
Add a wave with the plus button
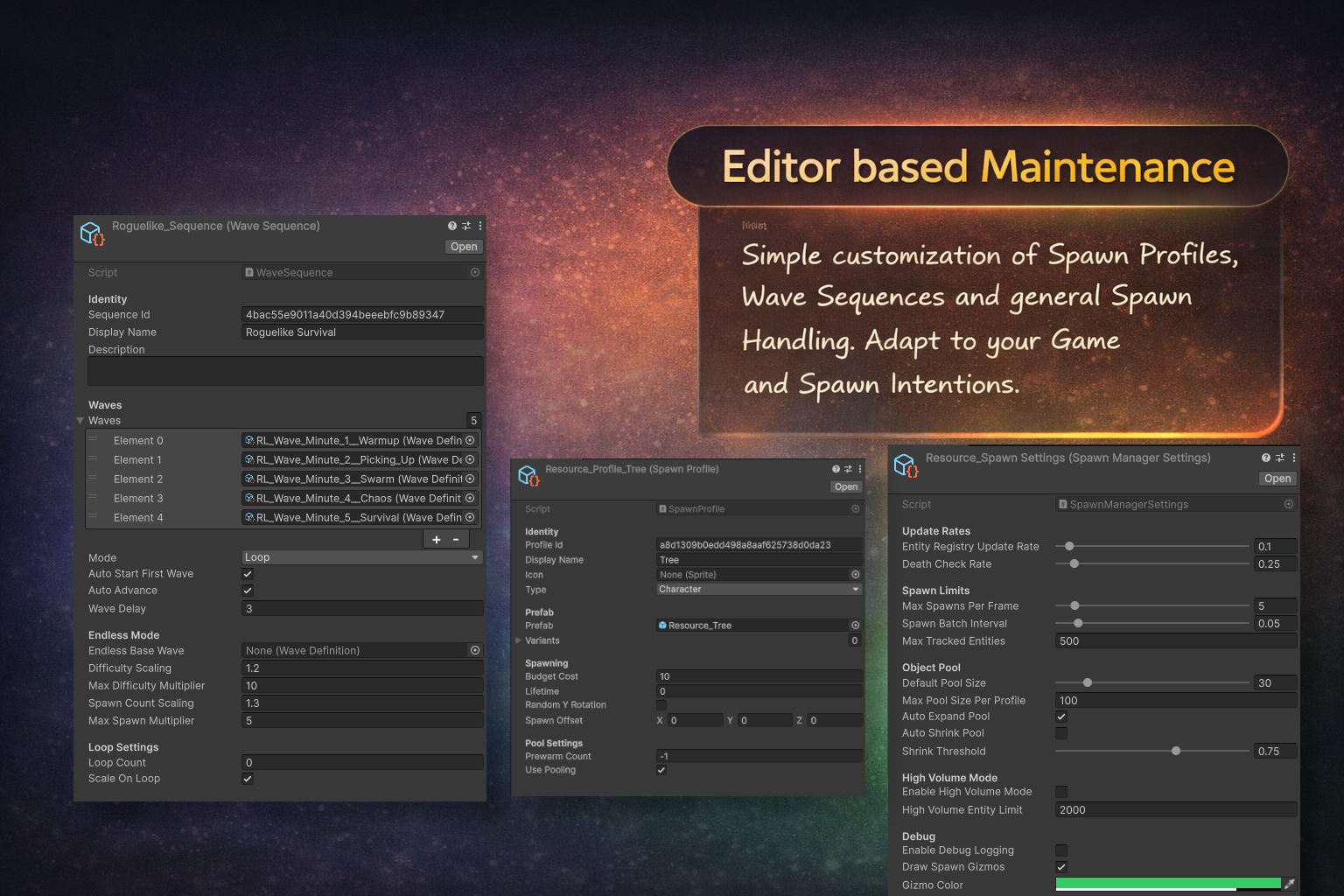click(x=437, y=540)
